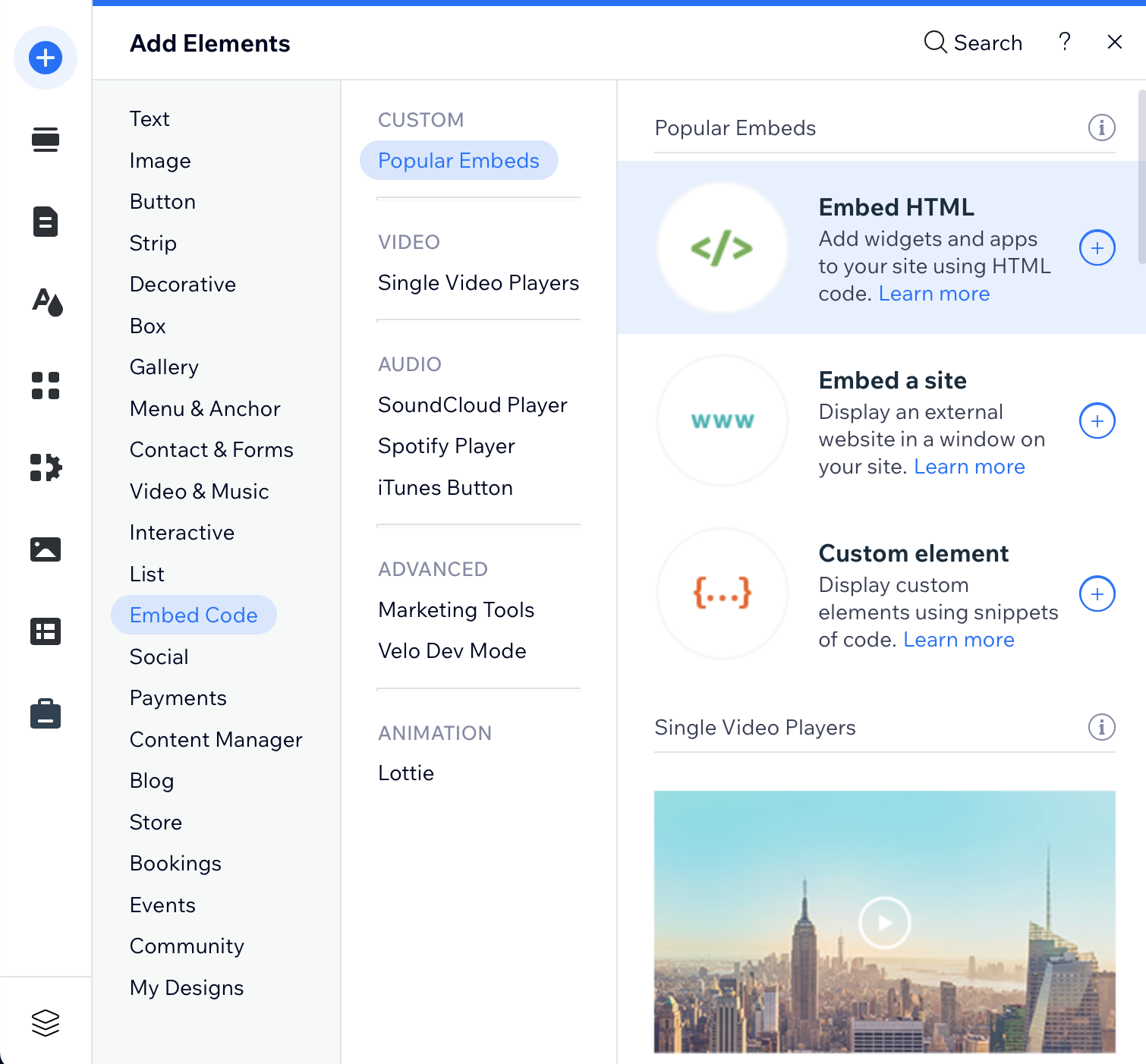
Task: Open the Contact & Forms category
Action: click(211, 450)
